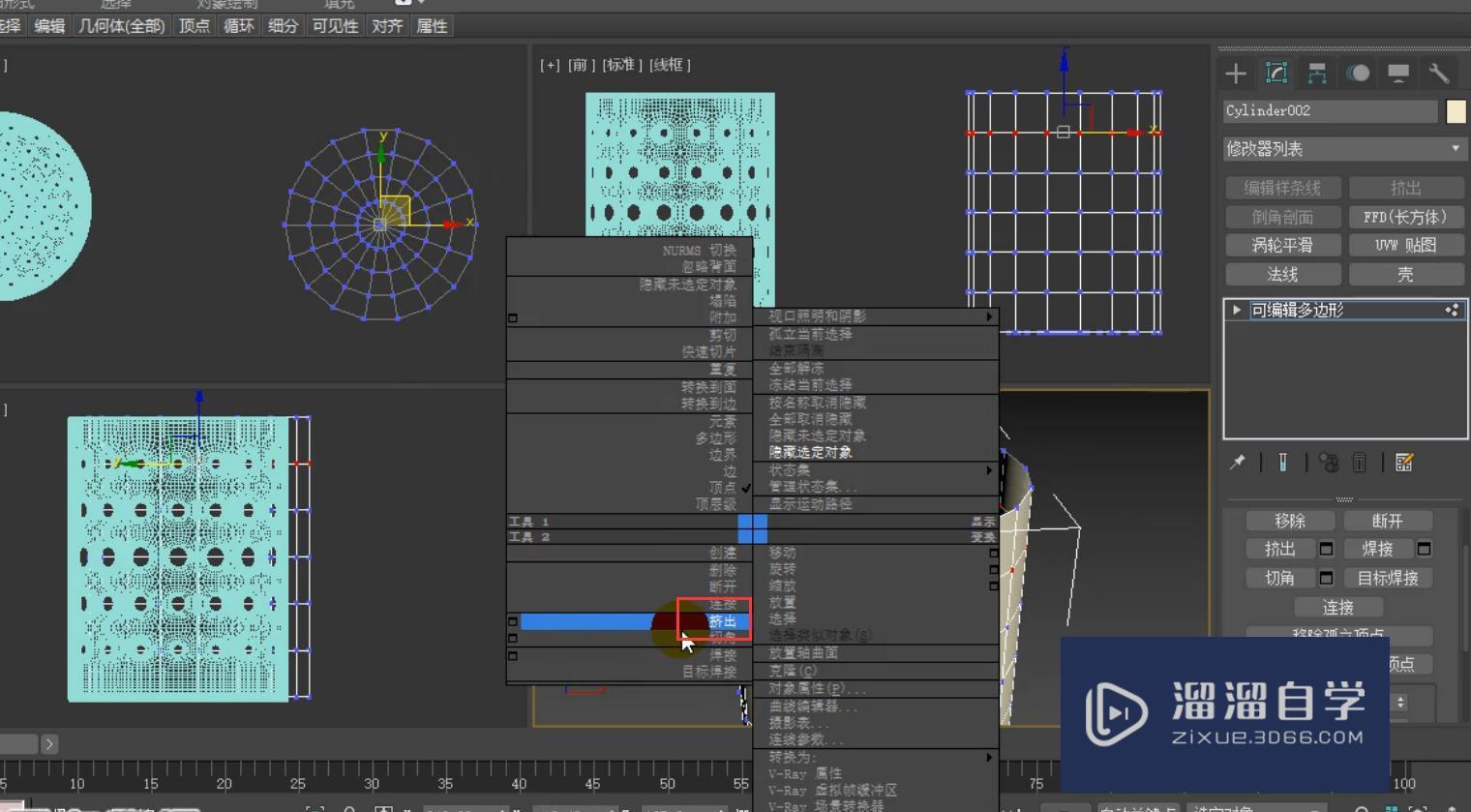Click the Pin Stack icon
The height and width of the screenshot is (812, 1471).
tap(1238, 463)
